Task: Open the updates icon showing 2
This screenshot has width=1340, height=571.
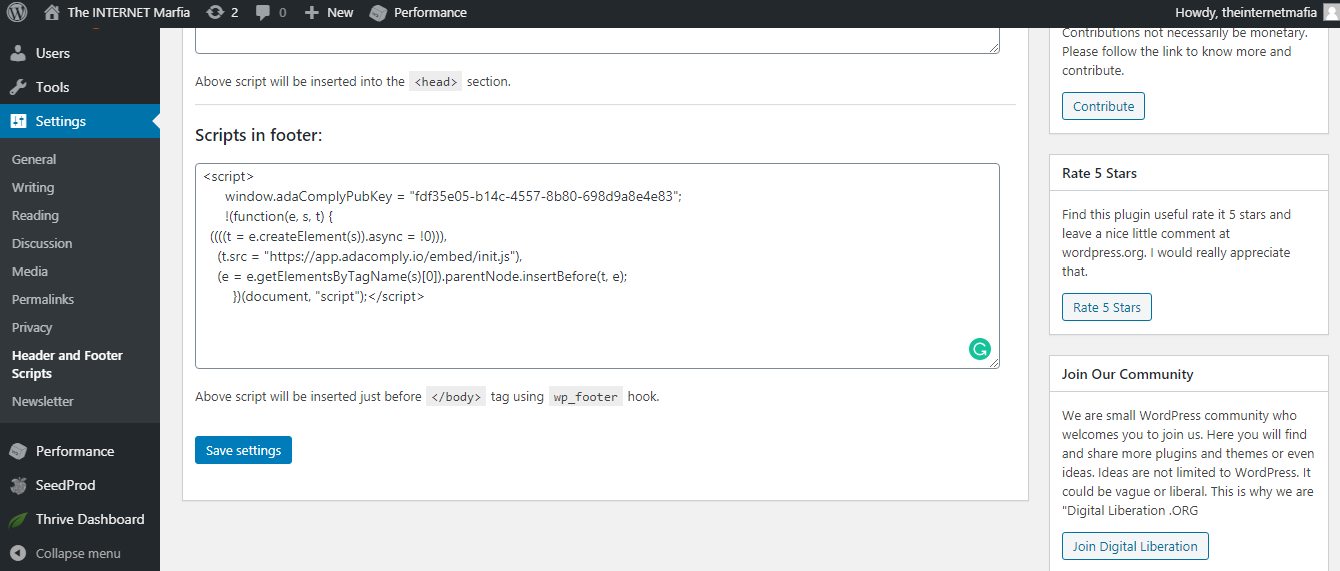Action: click(215, 13)
